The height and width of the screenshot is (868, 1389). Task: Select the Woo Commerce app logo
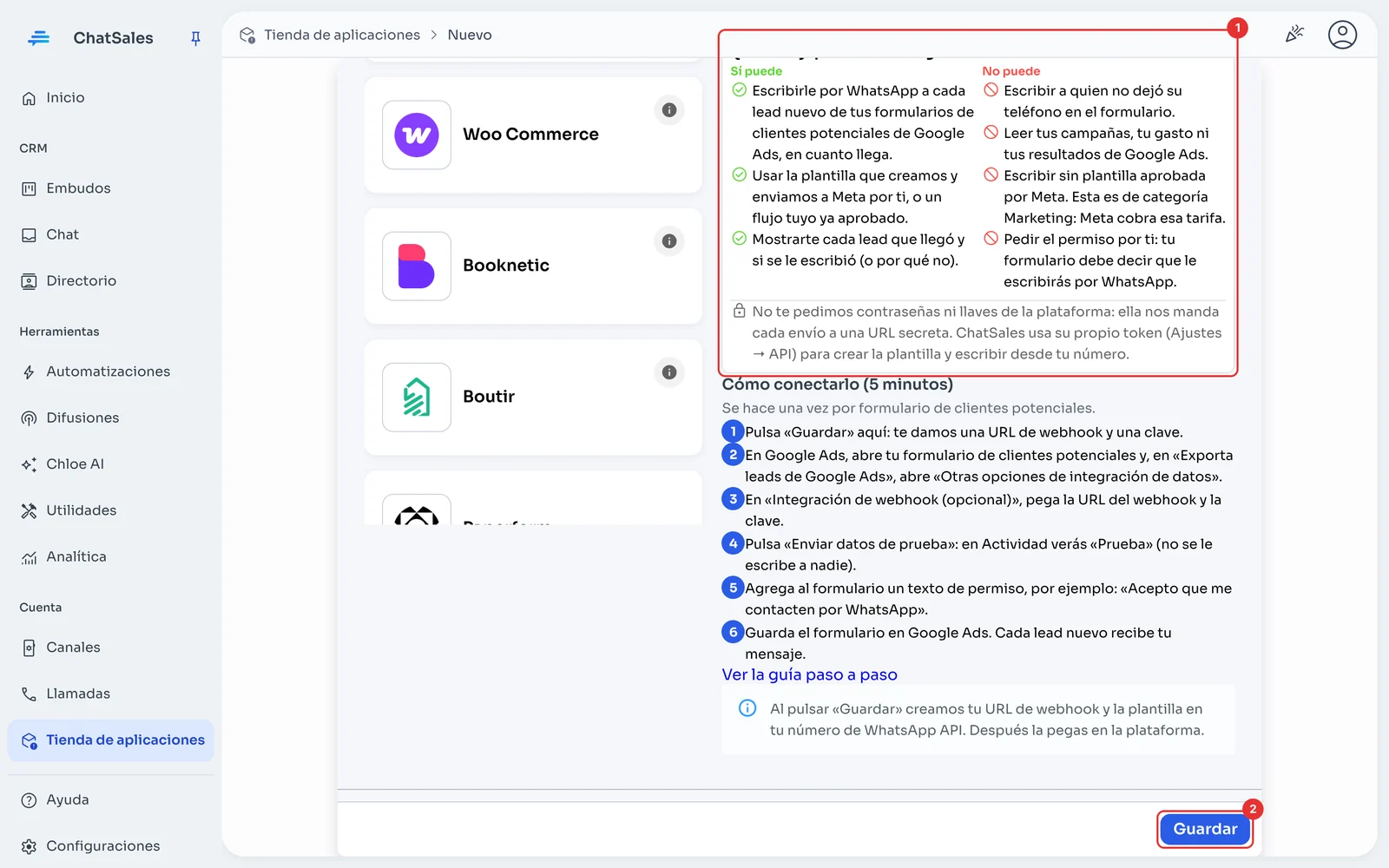417,135
